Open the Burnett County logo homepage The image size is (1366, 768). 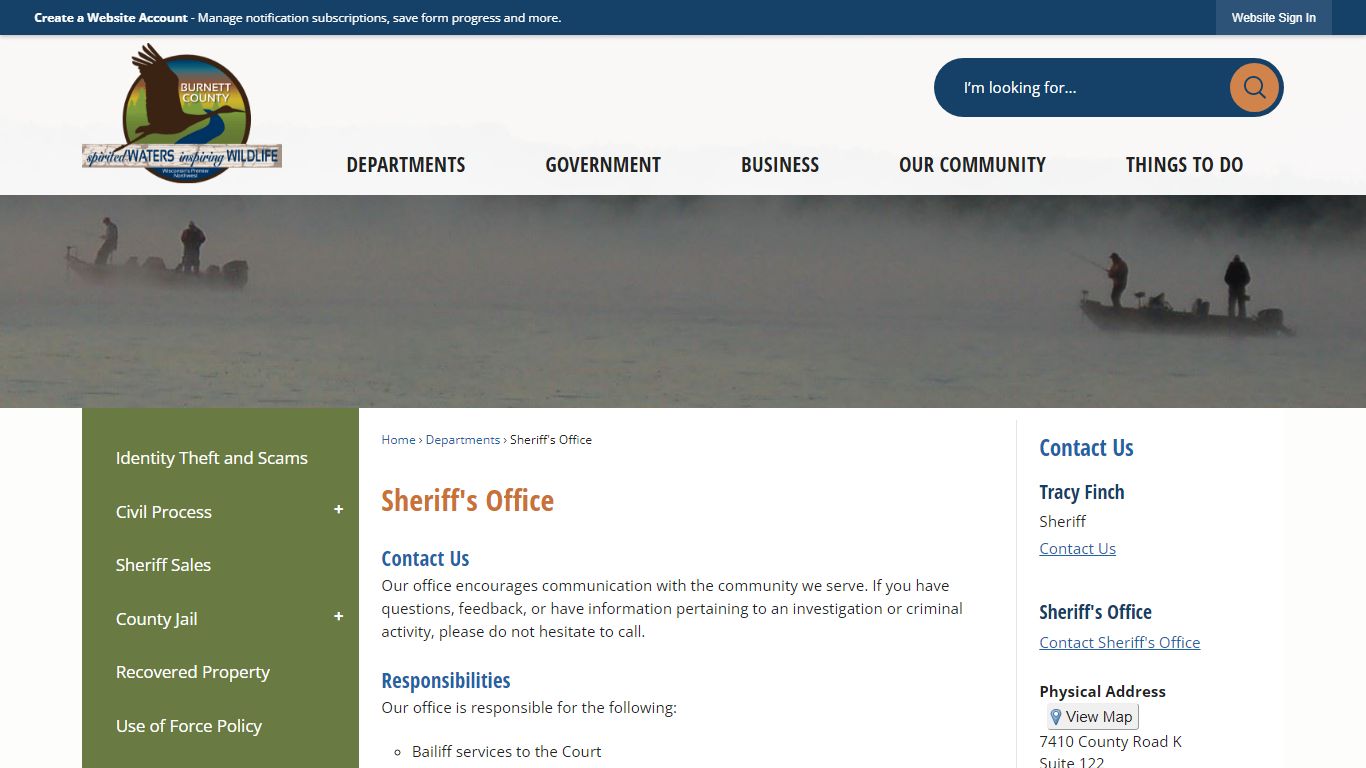182,113
